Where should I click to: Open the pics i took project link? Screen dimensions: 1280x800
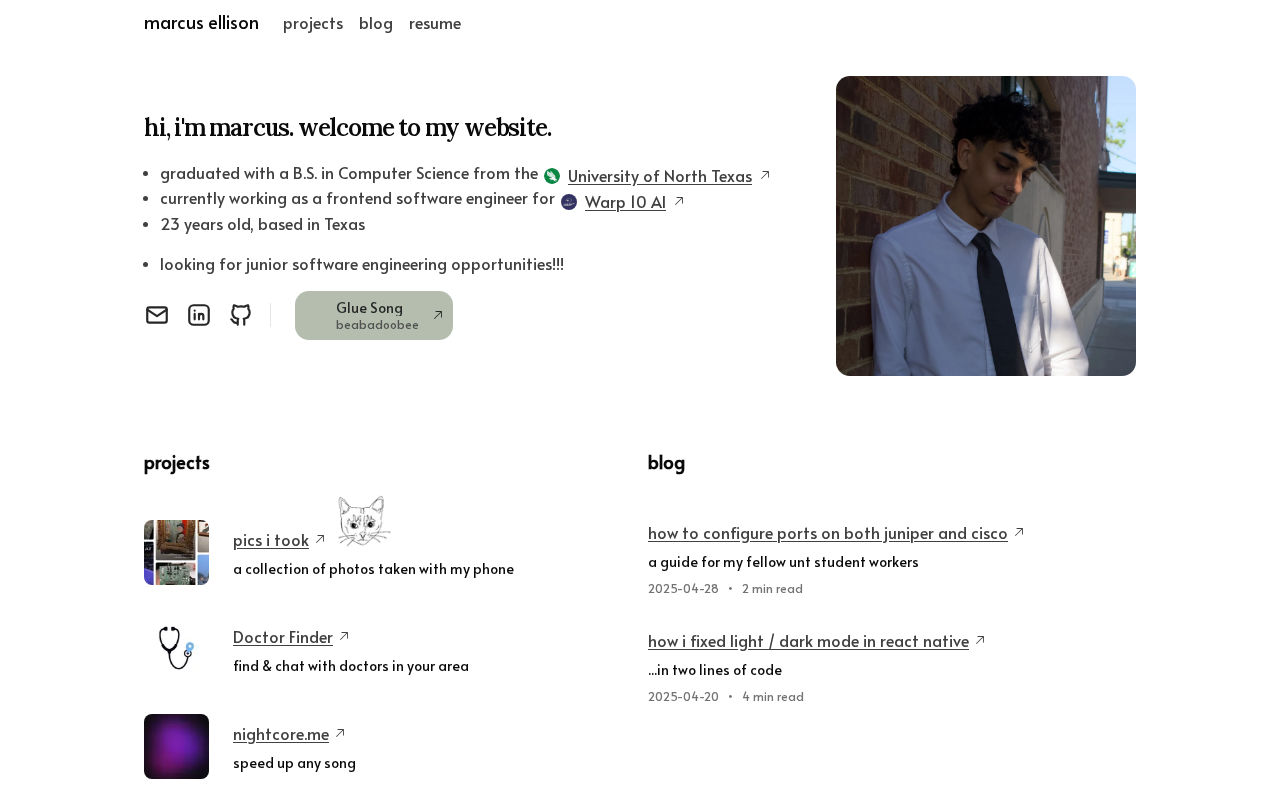271,540
